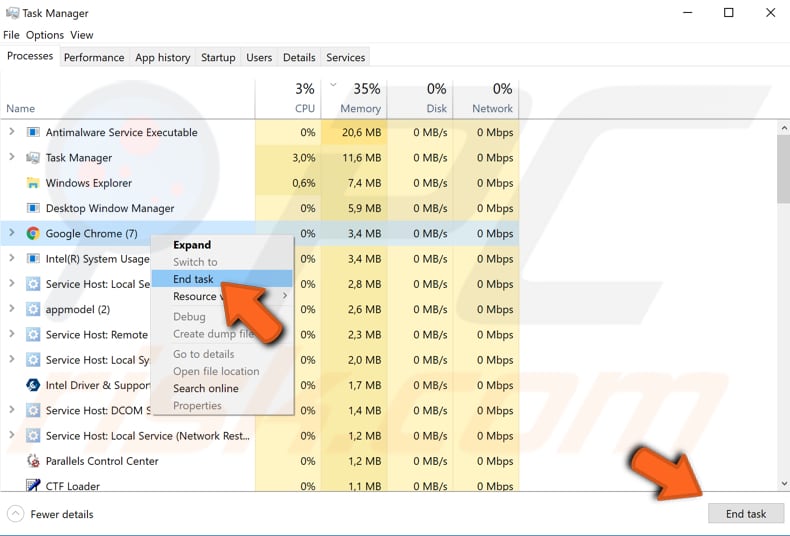Open the File menu
790x536 pixels.
[x=11, y=35]
